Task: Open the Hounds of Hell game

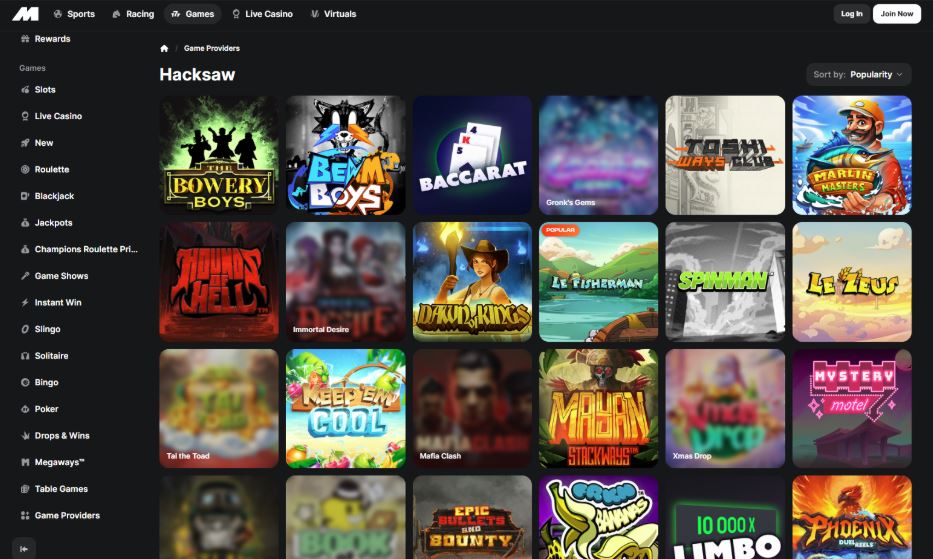Action: coord(219,282)
